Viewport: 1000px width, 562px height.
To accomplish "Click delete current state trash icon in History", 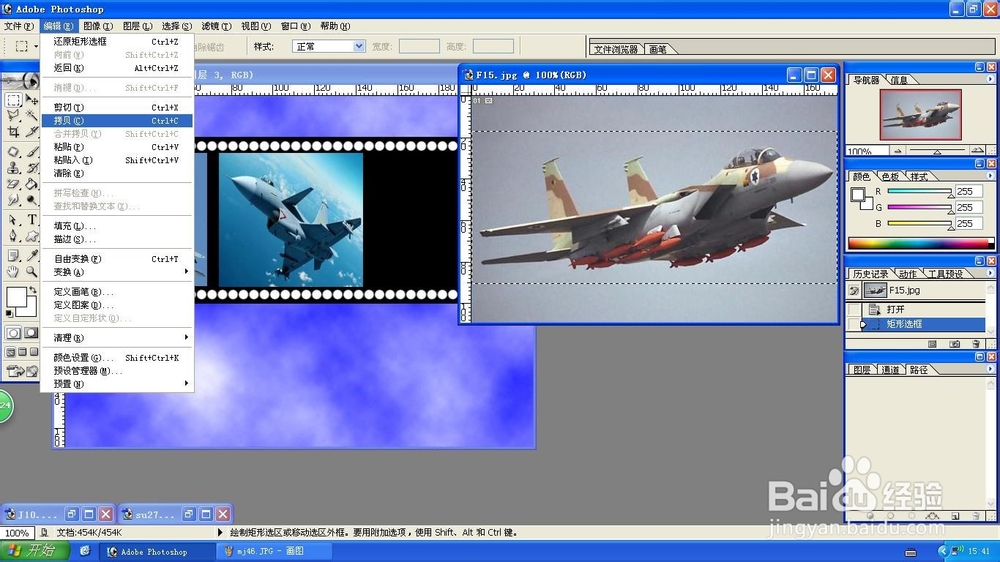I will click(x=976, y=344).
